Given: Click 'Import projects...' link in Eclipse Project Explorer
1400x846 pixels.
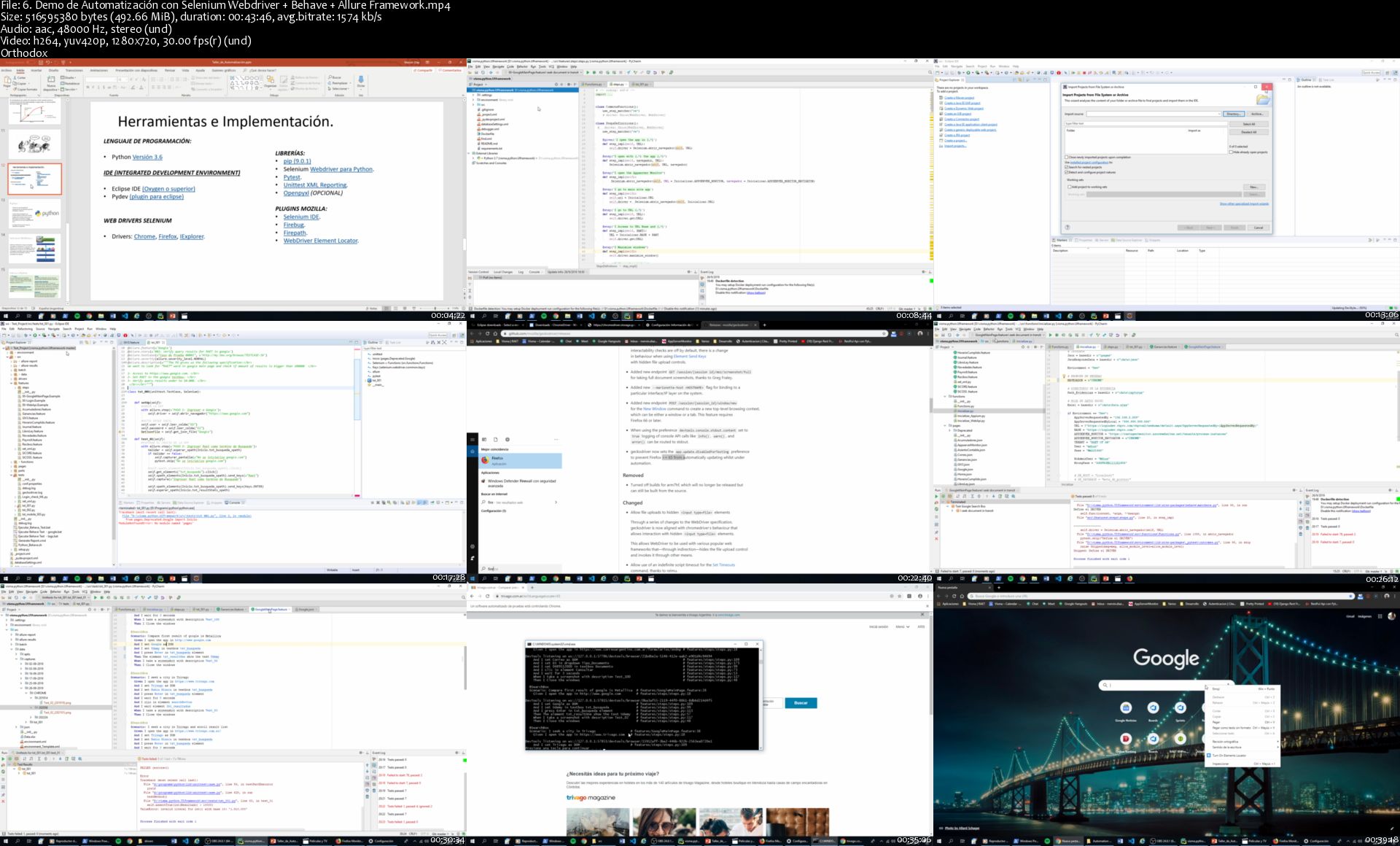Looking at the screenshot, I should tap(955, 146).
